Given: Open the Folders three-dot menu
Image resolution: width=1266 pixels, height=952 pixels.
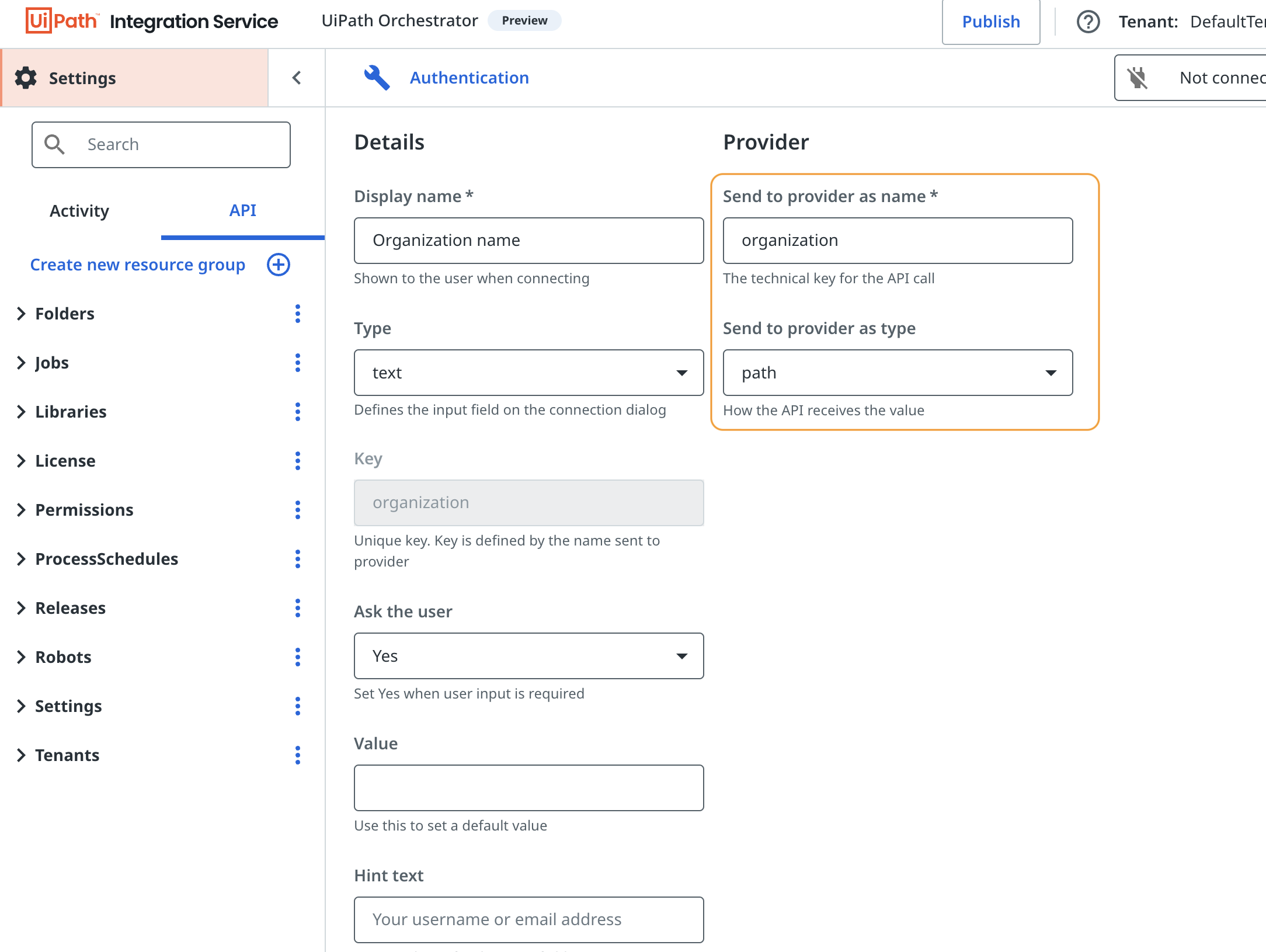Looking at the screenshot, I should [298, 314].
